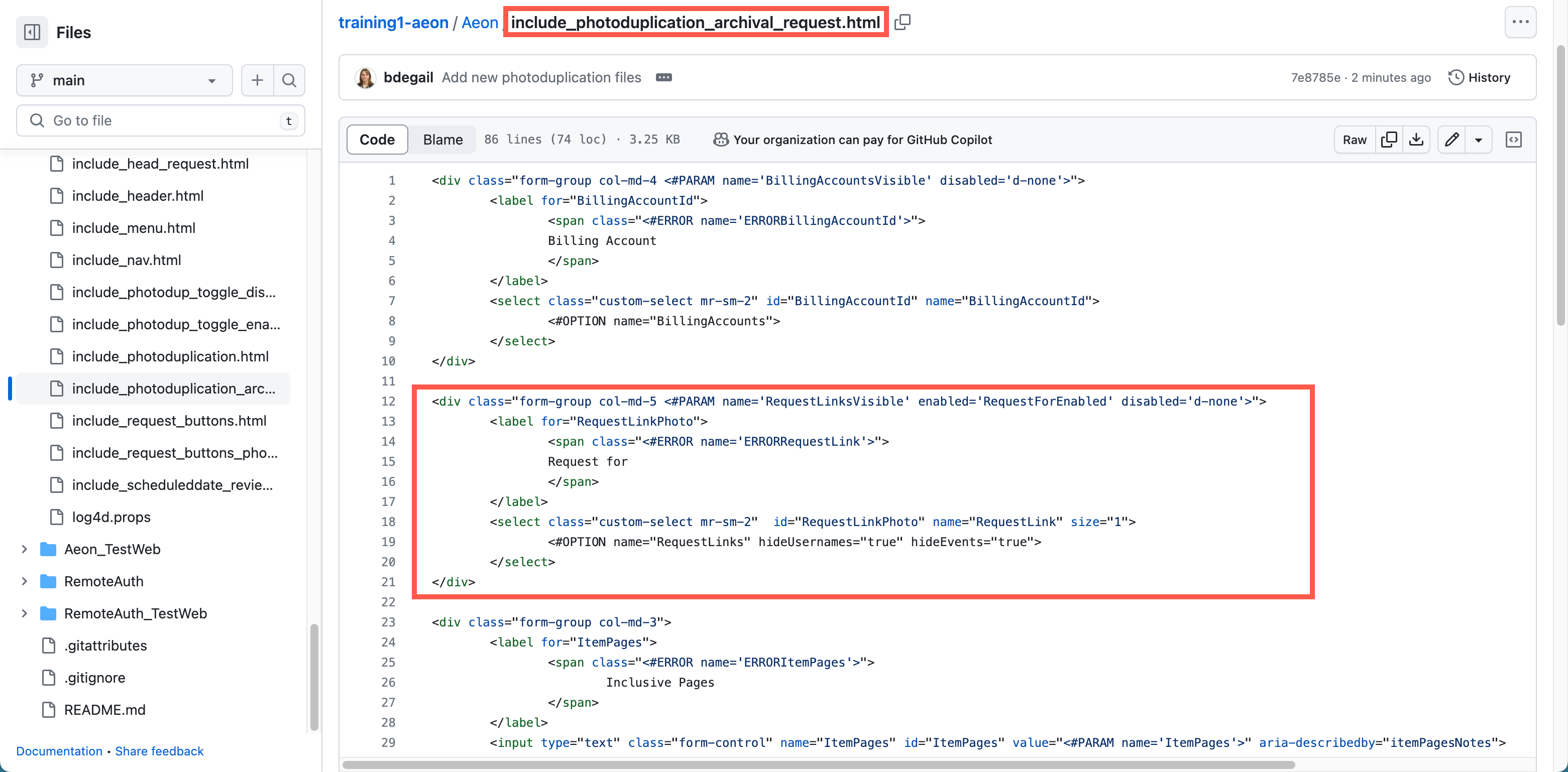Open more options with ellipsis button
Screen dimensions: 1568x772
click(1520, 22)
